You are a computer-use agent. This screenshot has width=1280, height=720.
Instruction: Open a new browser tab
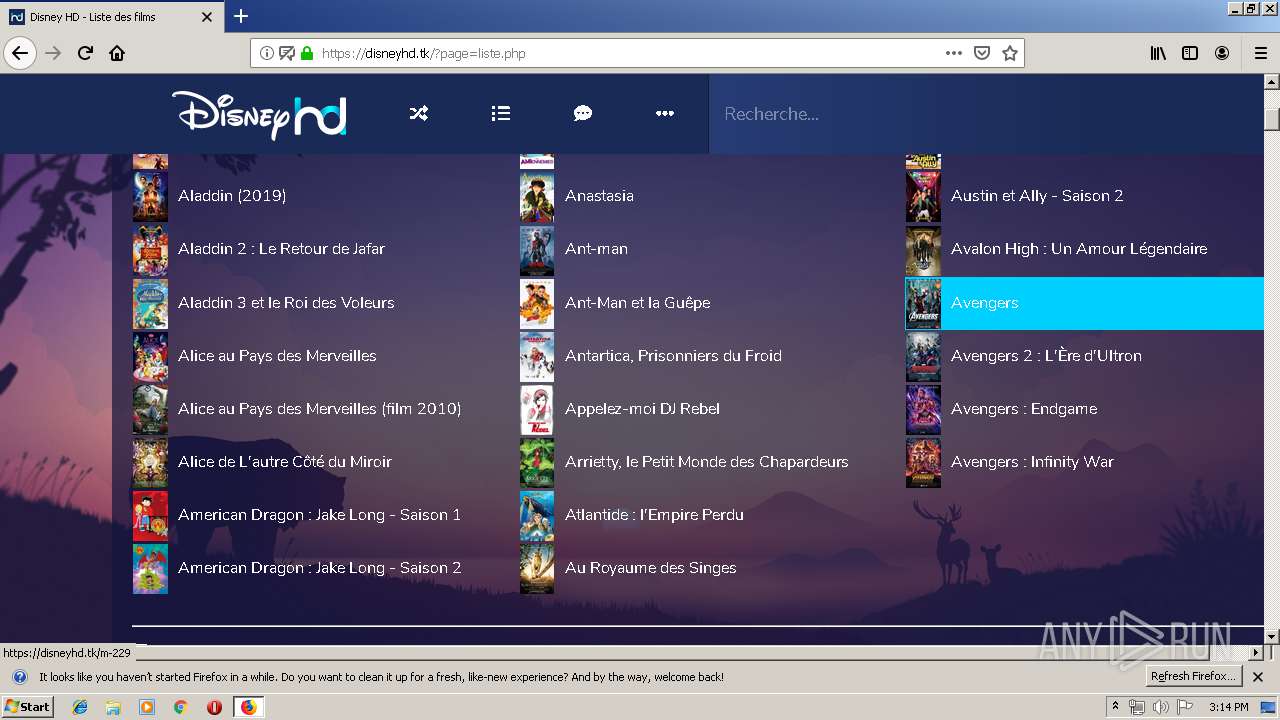[241, 16]
